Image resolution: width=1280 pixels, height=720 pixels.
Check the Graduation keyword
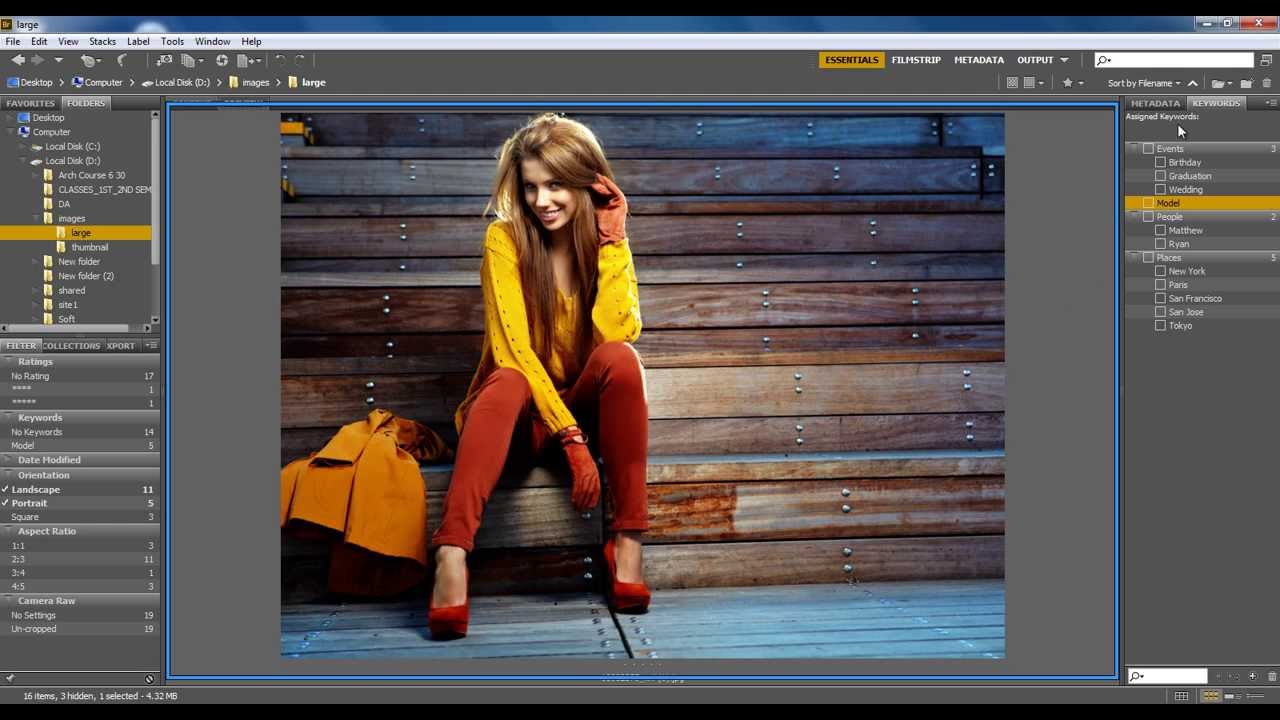pos(1160,176)
